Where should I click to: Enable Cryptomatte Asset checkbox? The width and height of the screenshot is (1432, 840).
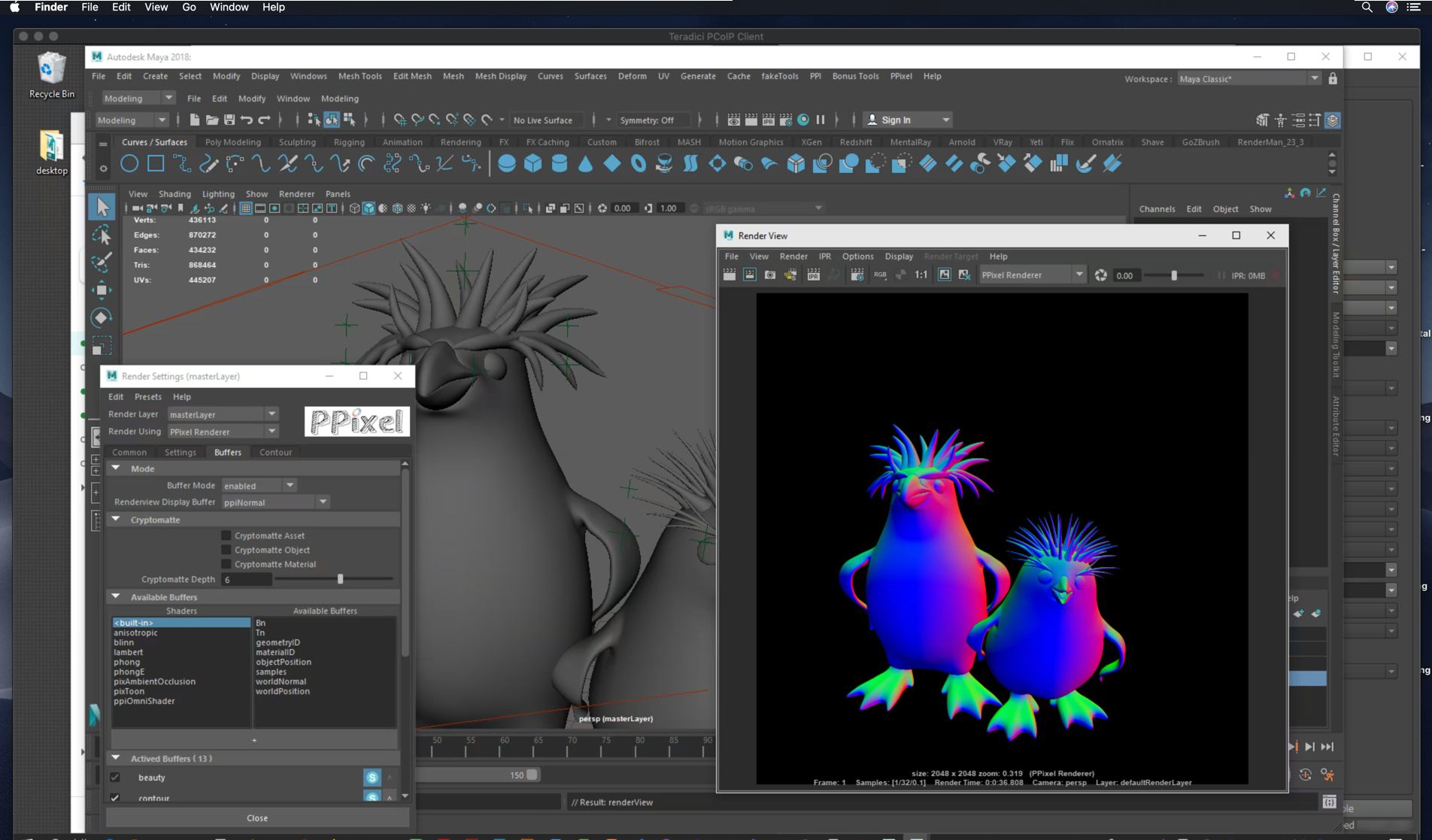226,535
